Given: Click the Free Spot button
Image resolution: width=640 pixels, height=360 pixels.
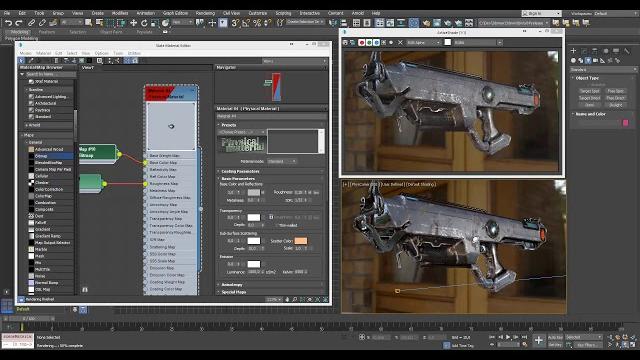Looking at the screenshot, I should point(615,91).
